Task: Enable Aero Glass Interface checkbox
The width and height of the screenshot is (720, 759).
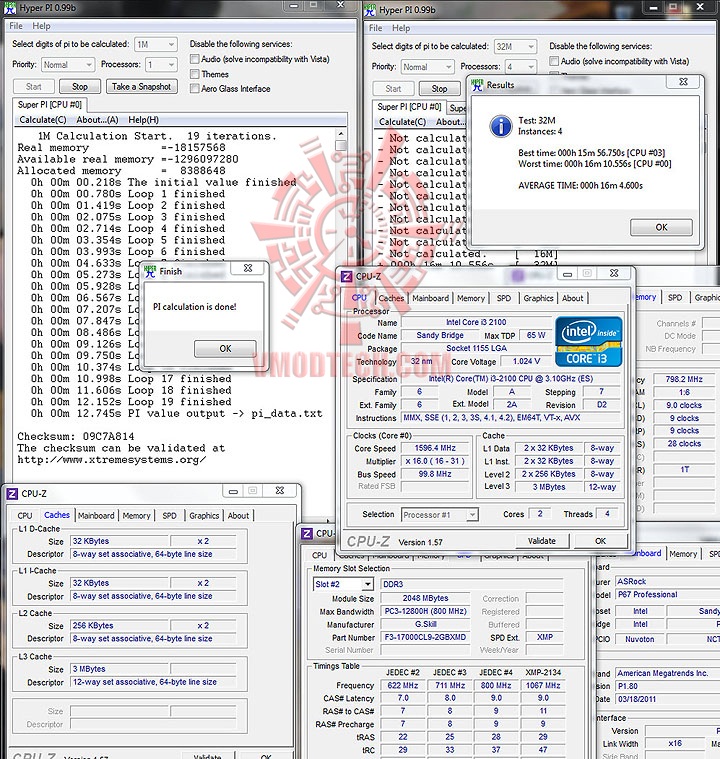Action: [x=195, y=89]
